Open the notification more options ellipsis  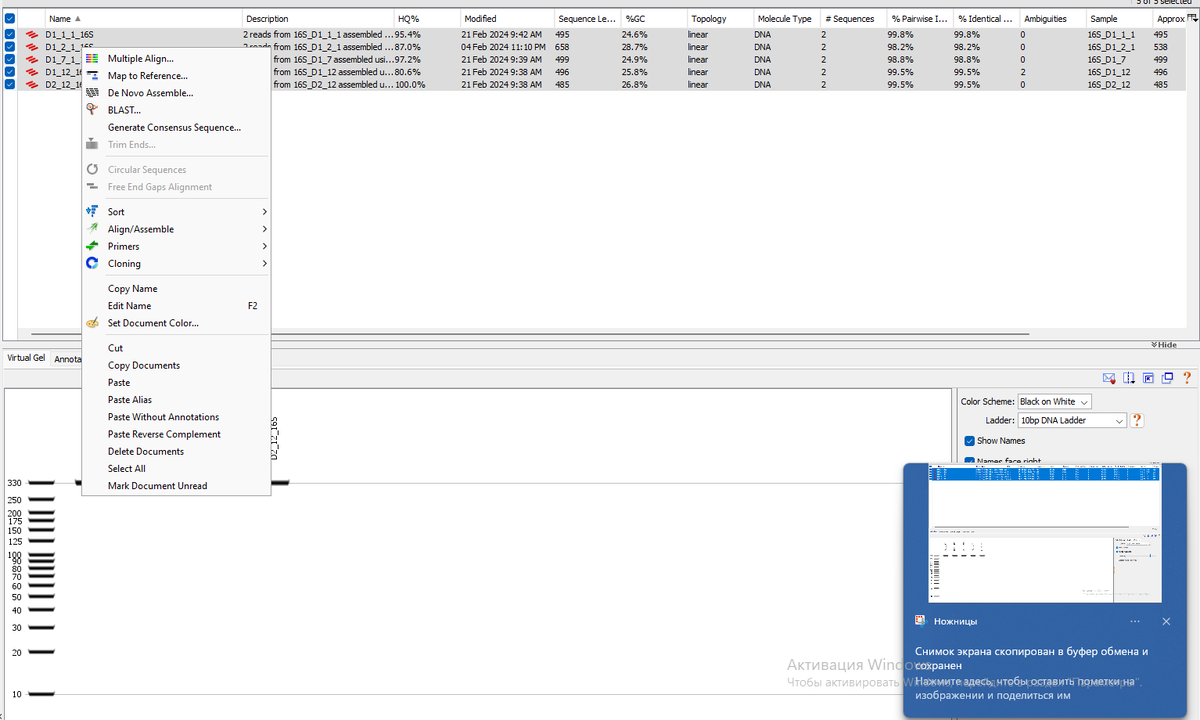pyautogui.click(x=1135, y=621)
